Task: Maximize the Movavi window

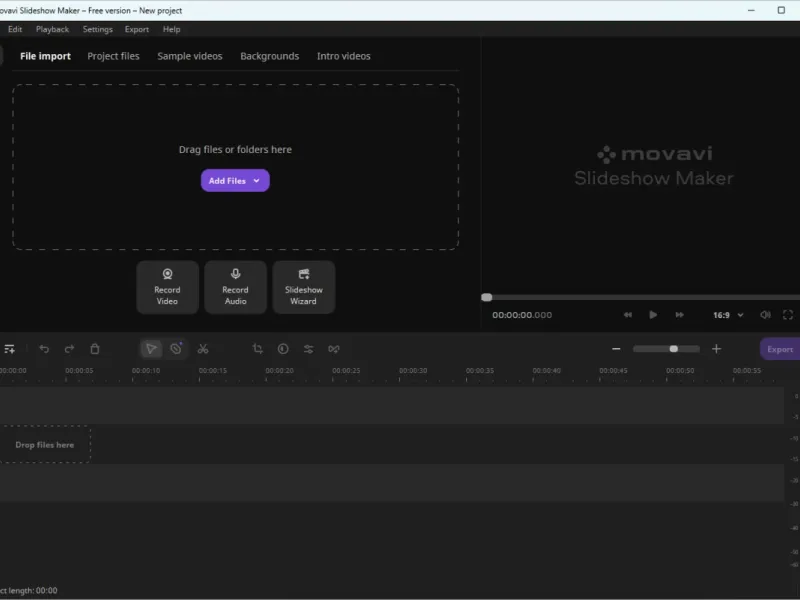Action: point(781,10)
